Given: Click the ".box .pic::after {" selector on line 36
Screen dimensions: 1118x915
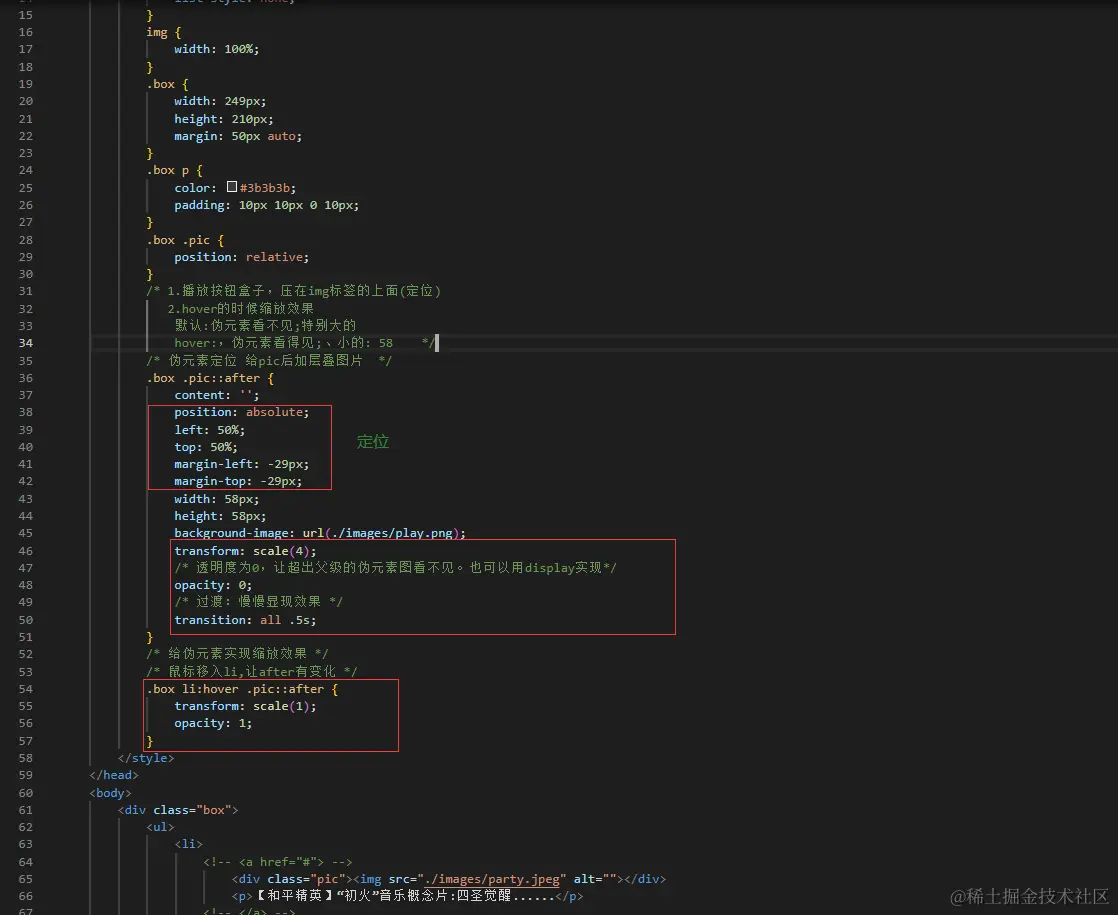Looking at the screenshot, I should (210, 378).
